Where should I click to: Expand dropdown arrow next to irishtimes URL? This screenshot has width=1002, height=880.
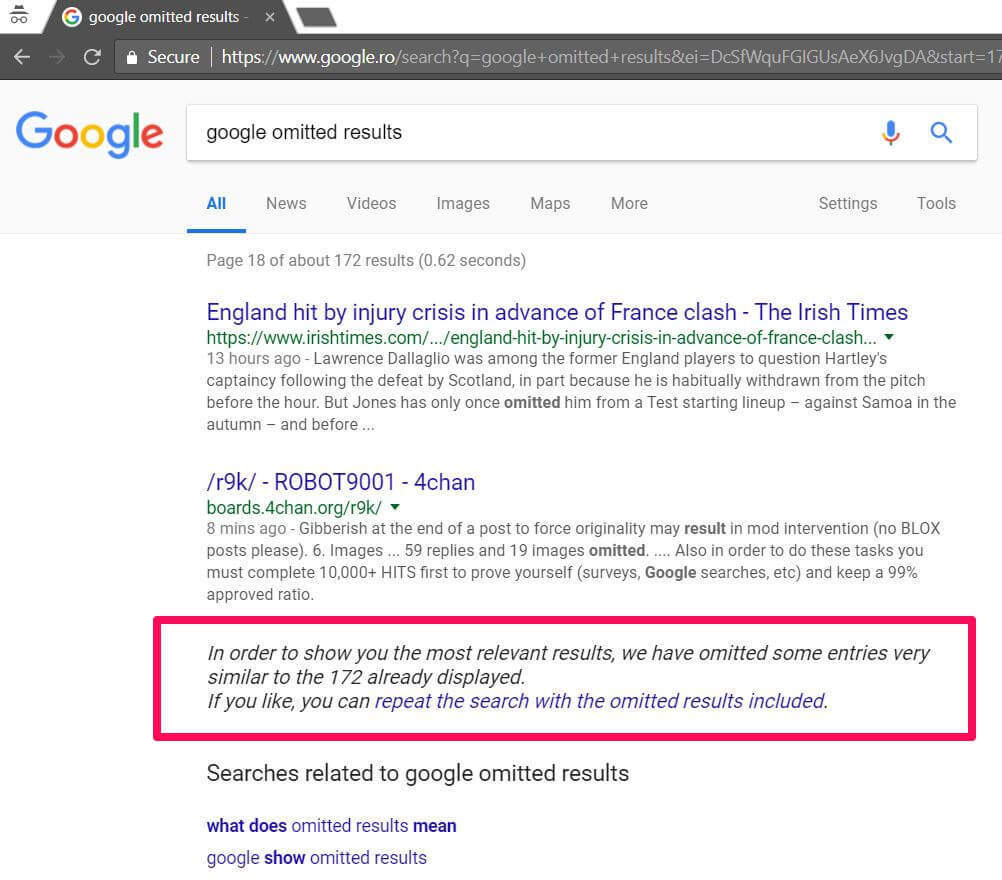click(x=889, y=337)
